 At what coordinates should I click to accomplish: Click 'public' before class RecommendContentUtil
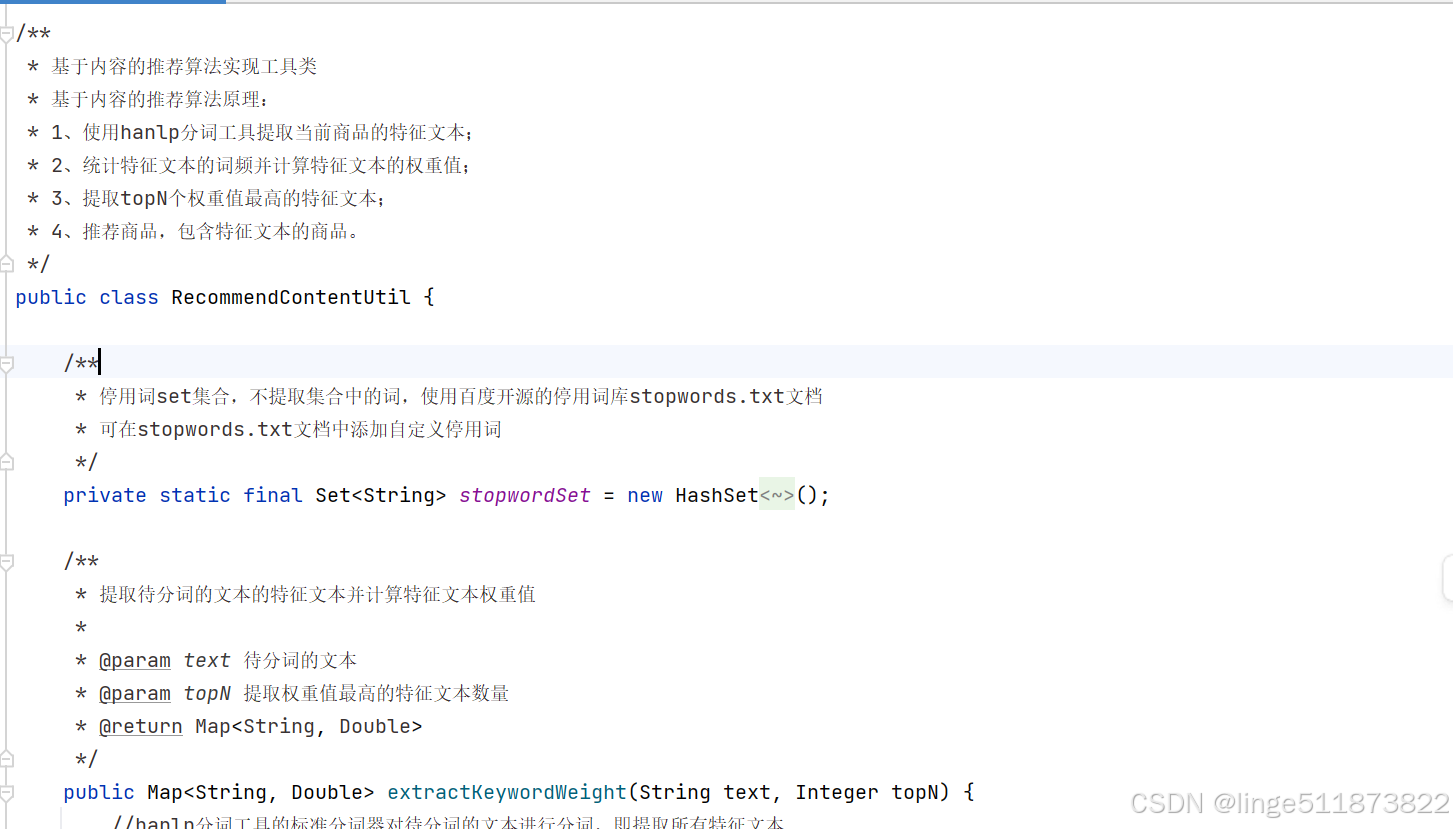[51, 297]
